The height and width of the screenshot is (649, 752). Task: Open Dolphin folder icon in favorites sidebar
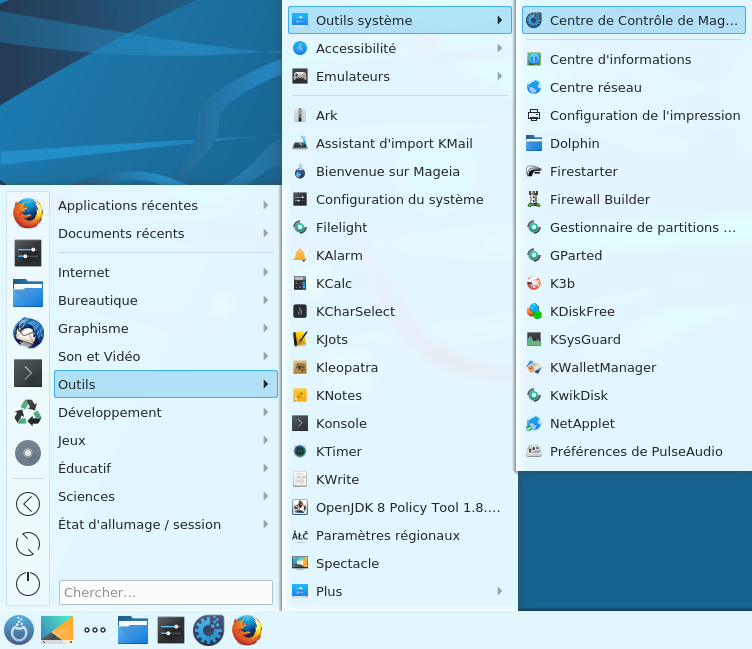click(x=28, y=293)
